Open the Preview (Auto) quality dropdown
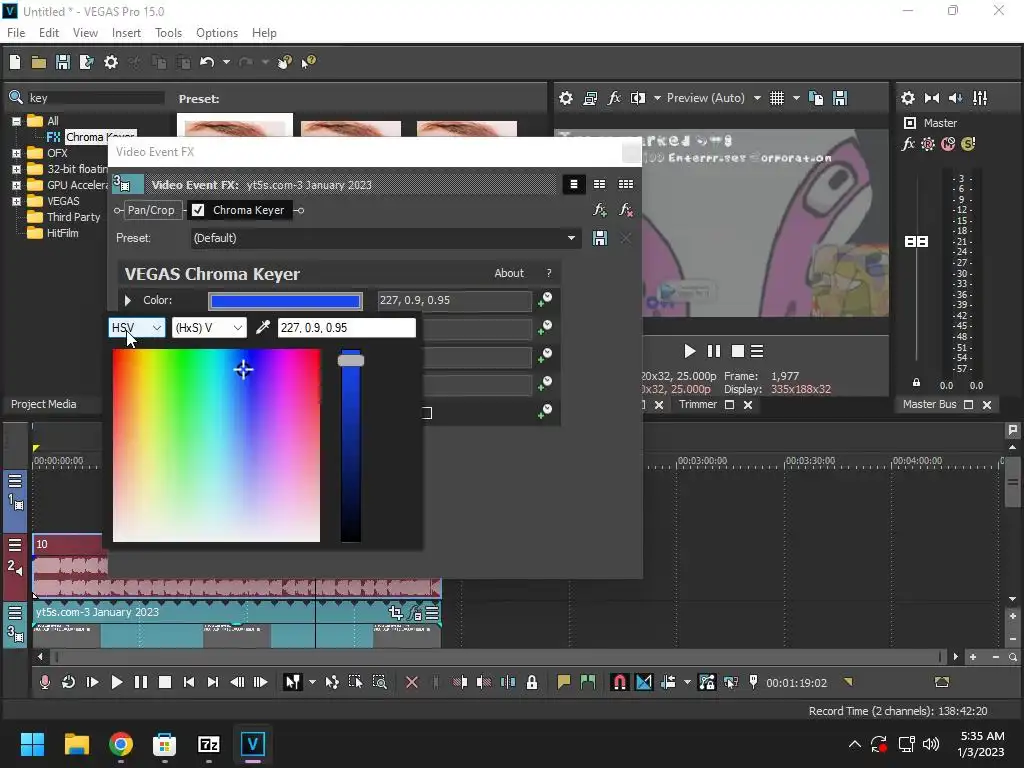This screenshot has width=1024, height=768. tap(757, 98)
